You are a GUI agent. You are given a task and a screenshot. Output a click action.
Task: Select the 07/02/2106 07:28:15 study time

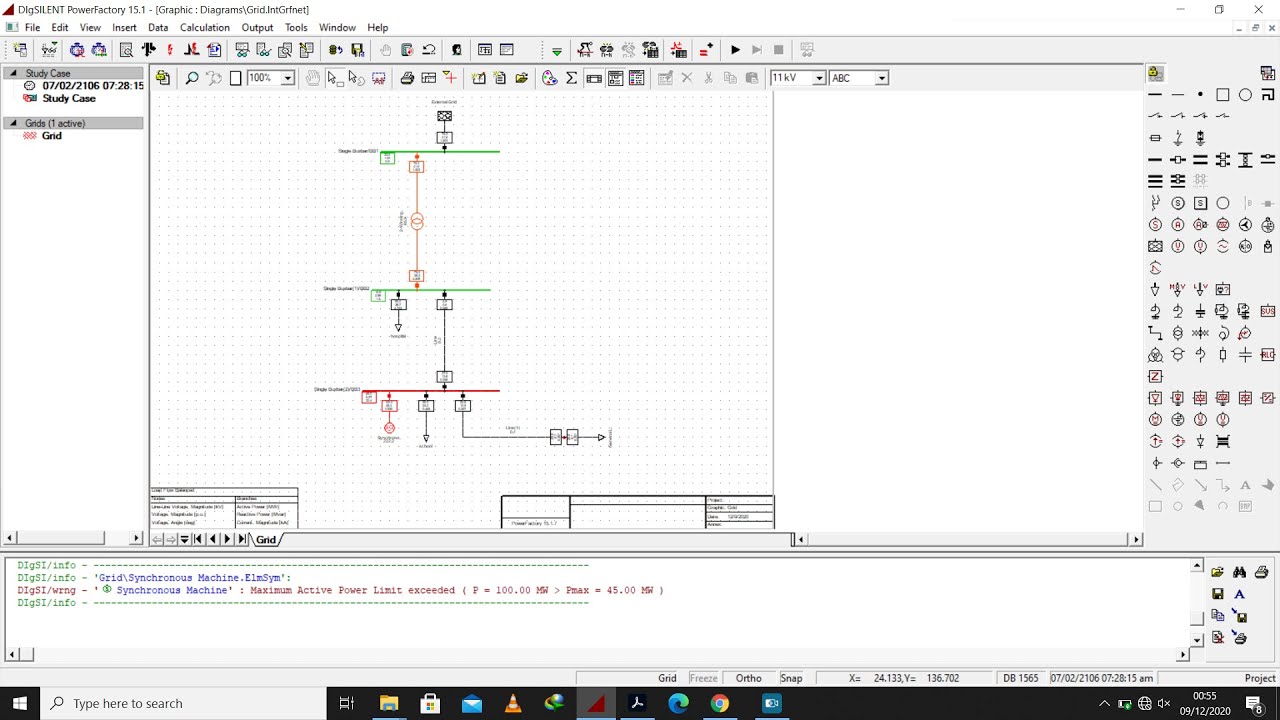(93, 86)
